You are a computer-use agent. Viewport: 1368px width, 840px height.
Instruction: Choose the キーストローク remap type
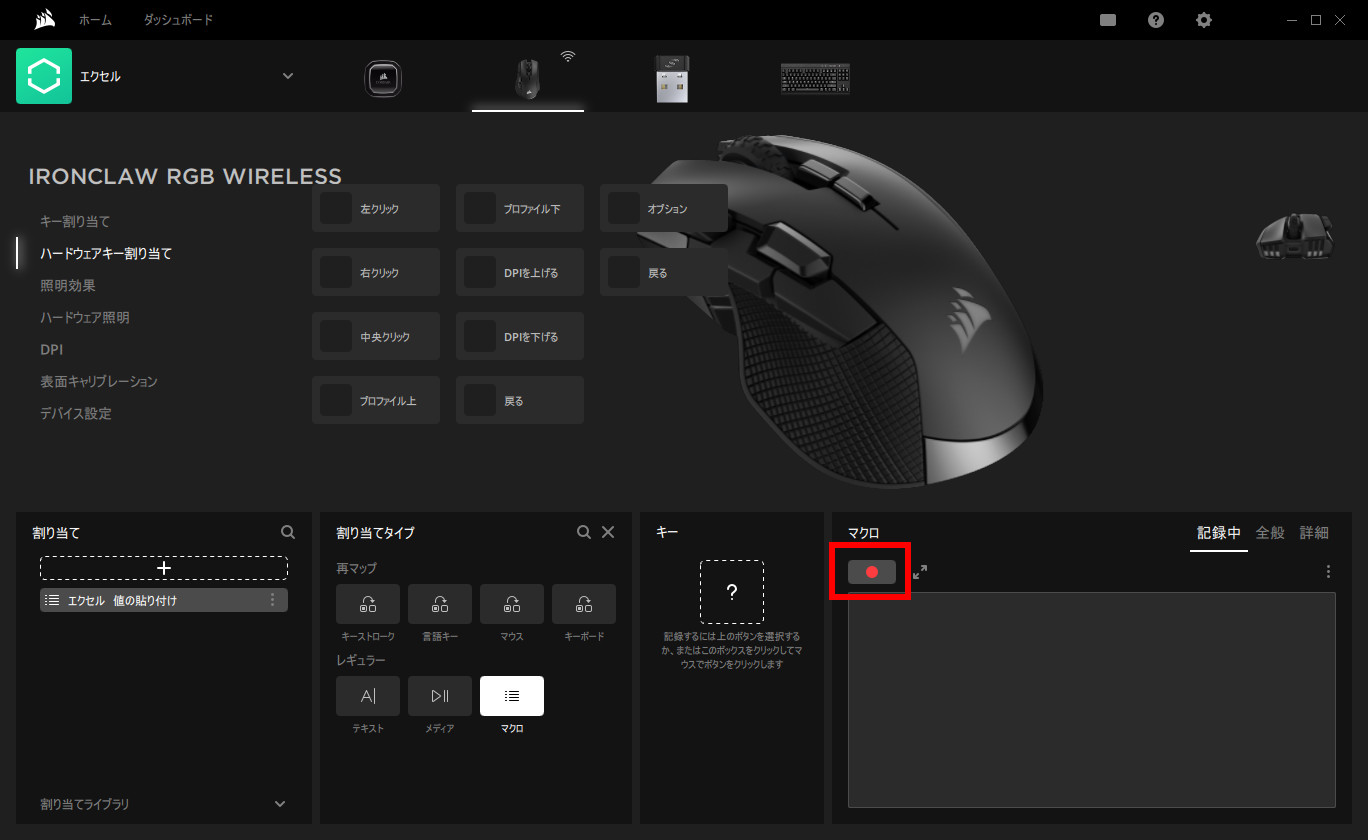point(368,604)
